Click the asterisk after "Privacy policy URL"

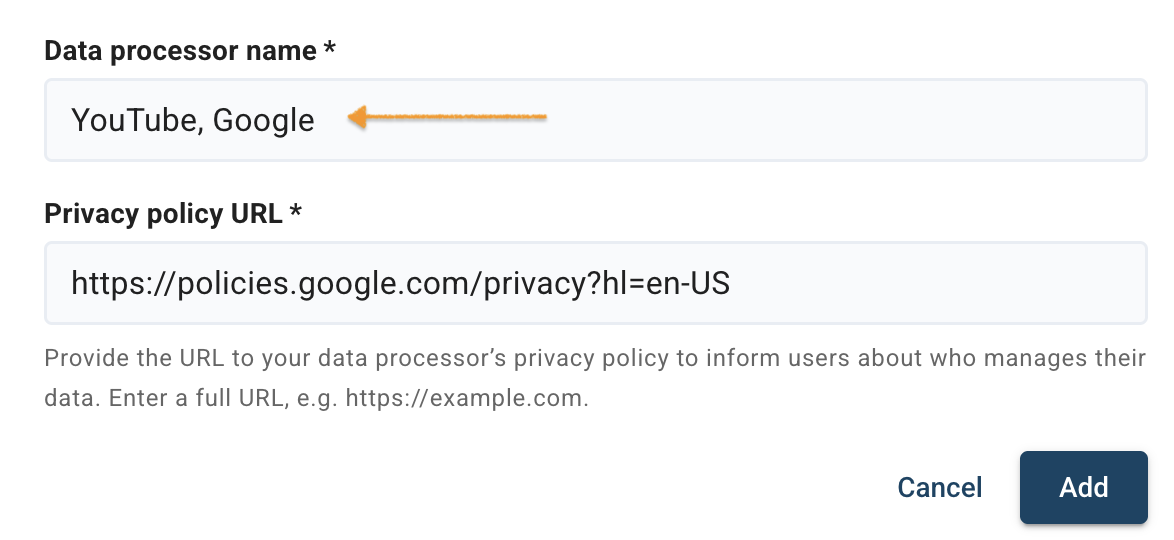coord(294,213)
